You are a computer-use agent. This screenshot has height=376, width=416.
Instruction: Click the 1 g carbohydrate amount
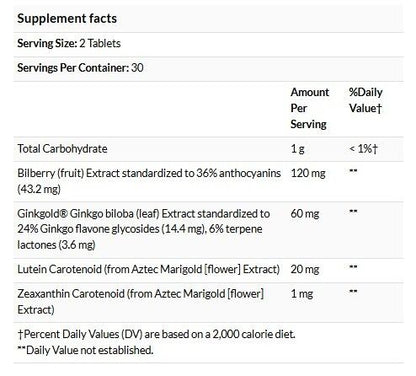297,149
